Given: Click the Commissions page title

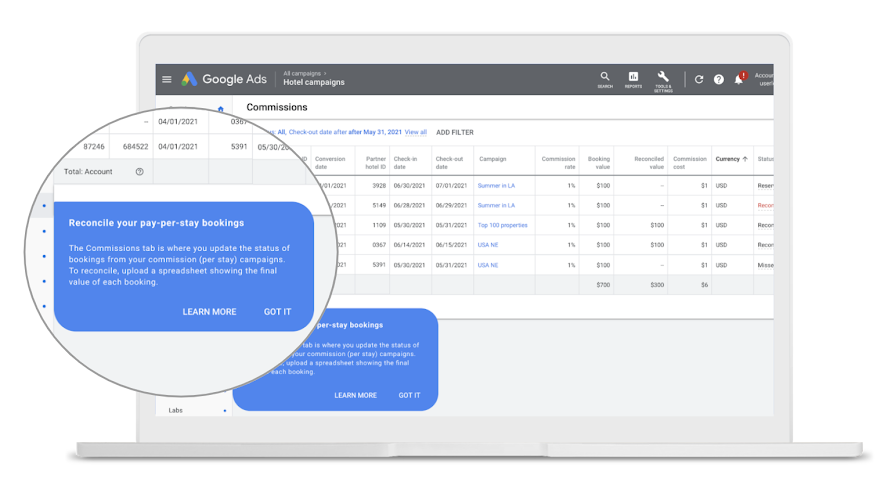Looking at the screenshot, I should tap(277, 107).
